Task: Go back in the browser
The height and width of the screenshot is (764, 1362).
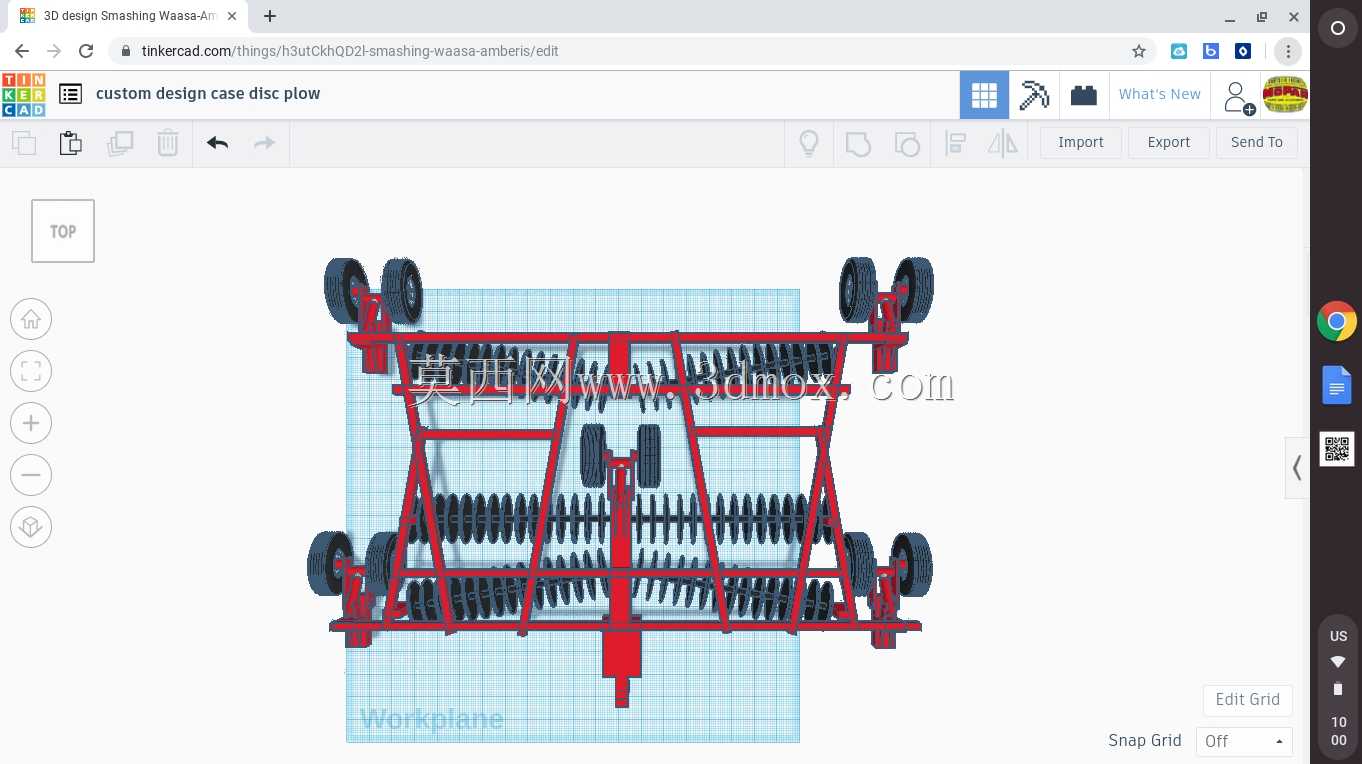Action: [22, 51]
